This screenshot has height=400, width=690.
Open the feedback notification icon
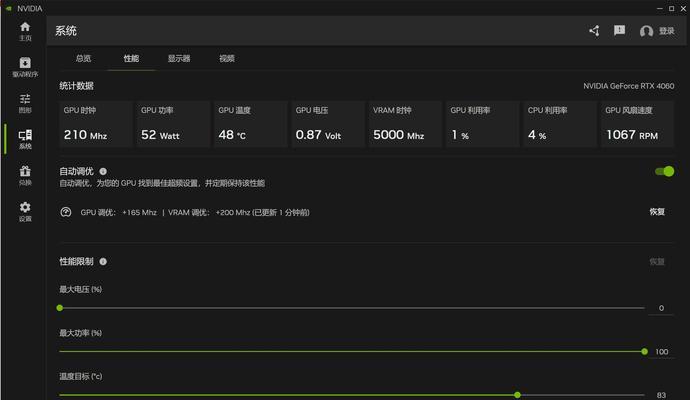[619, 30]
